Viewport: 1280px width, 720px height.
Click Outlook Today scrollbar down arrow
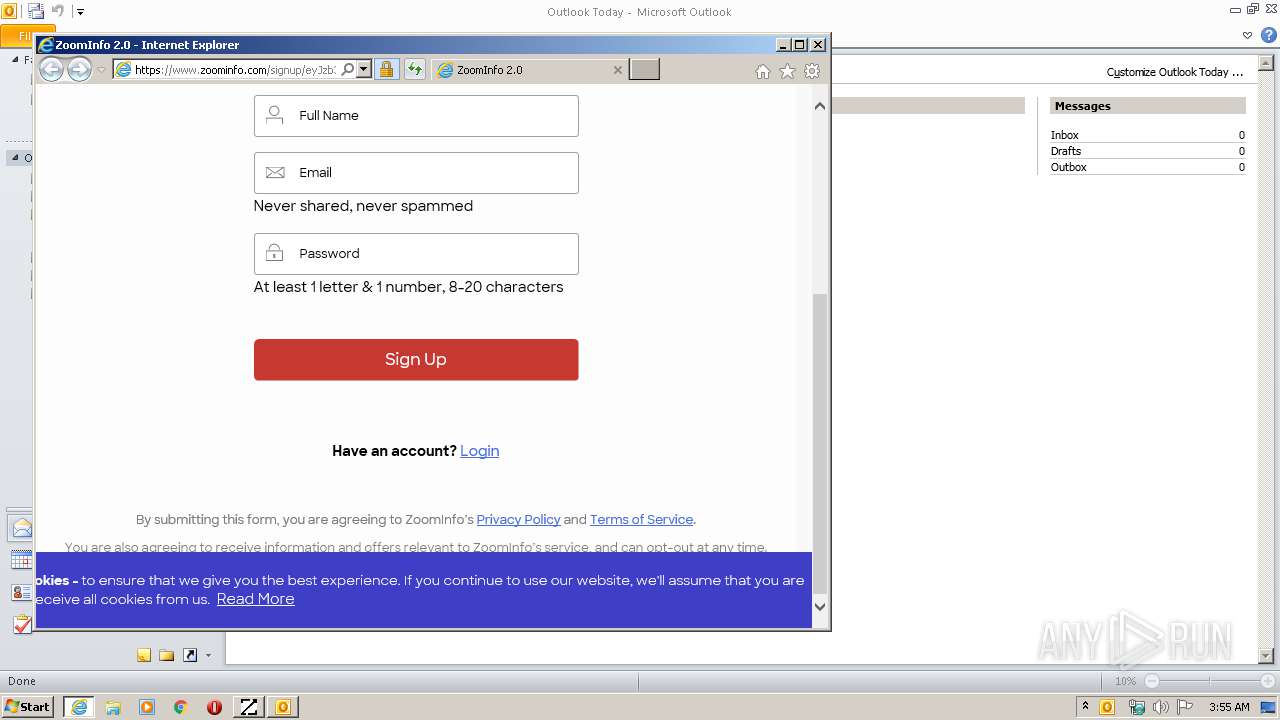pyautogui.click(x=1266, y=656)
